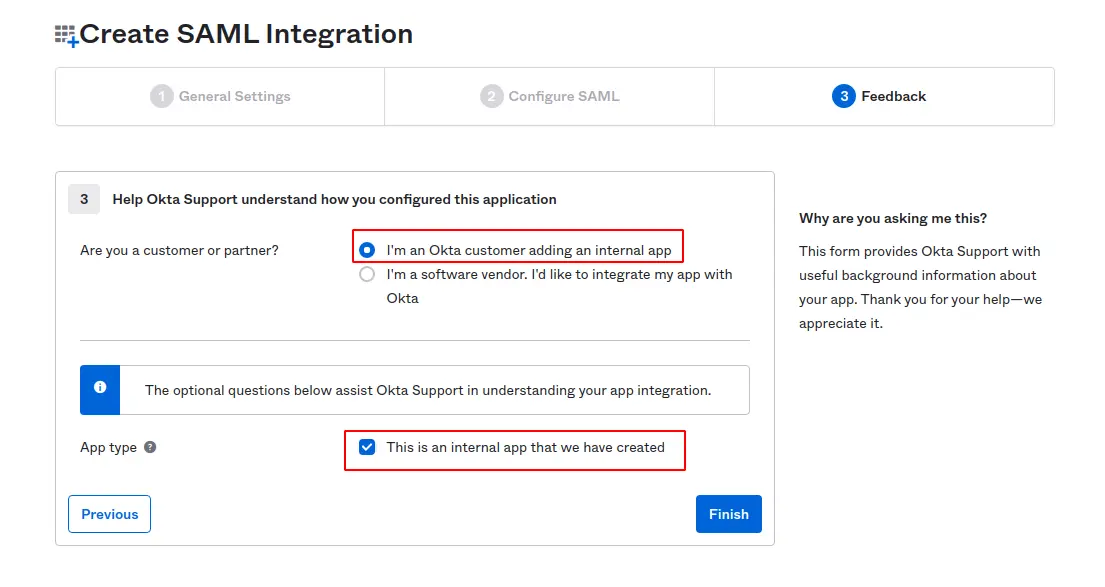Image resolution: width=1105 pixels, height=587 pixels.
Task: Uncheck the internal app we created checkbox
Action: [367, 447]
